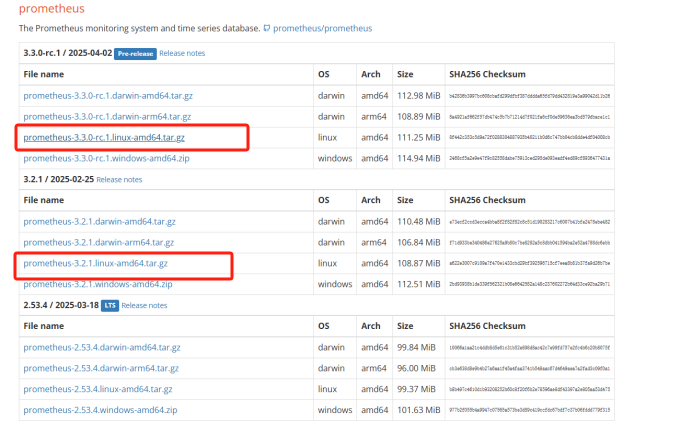The width and height of the screenshot is (692, 436).
Task: Click the LTS badge
Action: pyautogui.click(x=110, y=305)
